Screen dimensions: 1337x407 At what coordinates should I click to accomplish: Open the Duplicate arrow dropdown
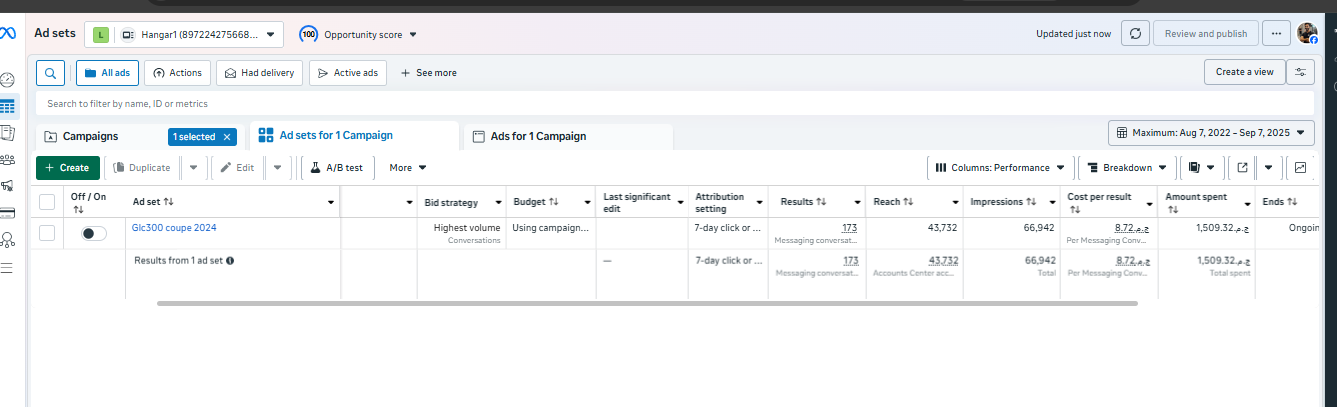[194, 168]
